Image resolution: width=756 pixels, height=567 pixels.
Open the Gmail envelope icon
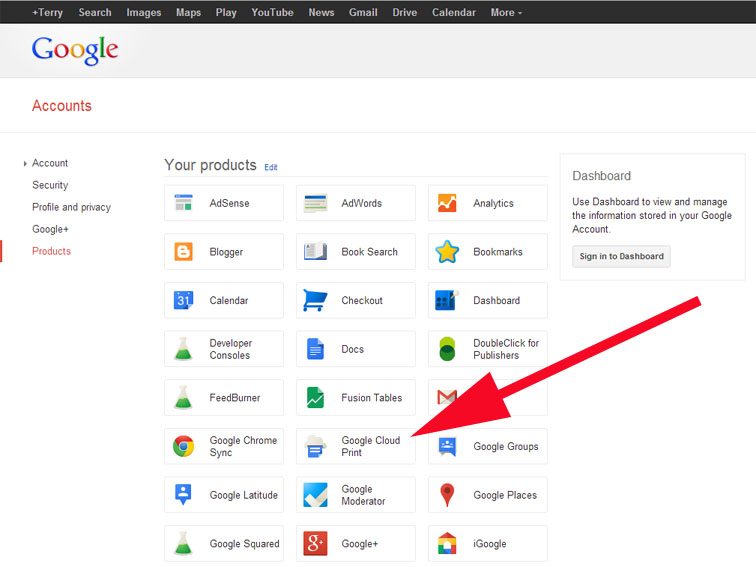point(446,397)
